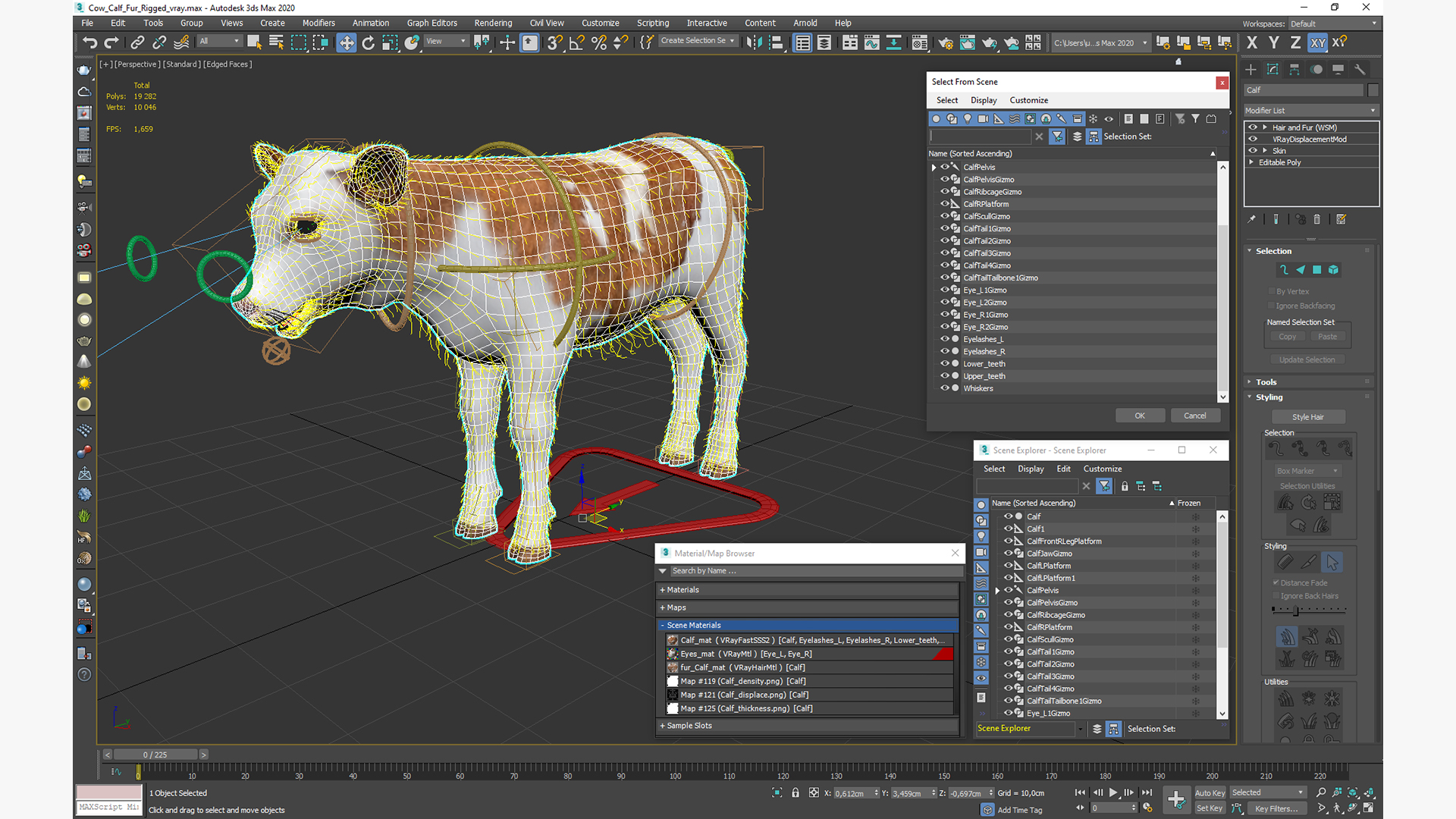
Task: Open the Rendering menu
Action: coord(493,23)
